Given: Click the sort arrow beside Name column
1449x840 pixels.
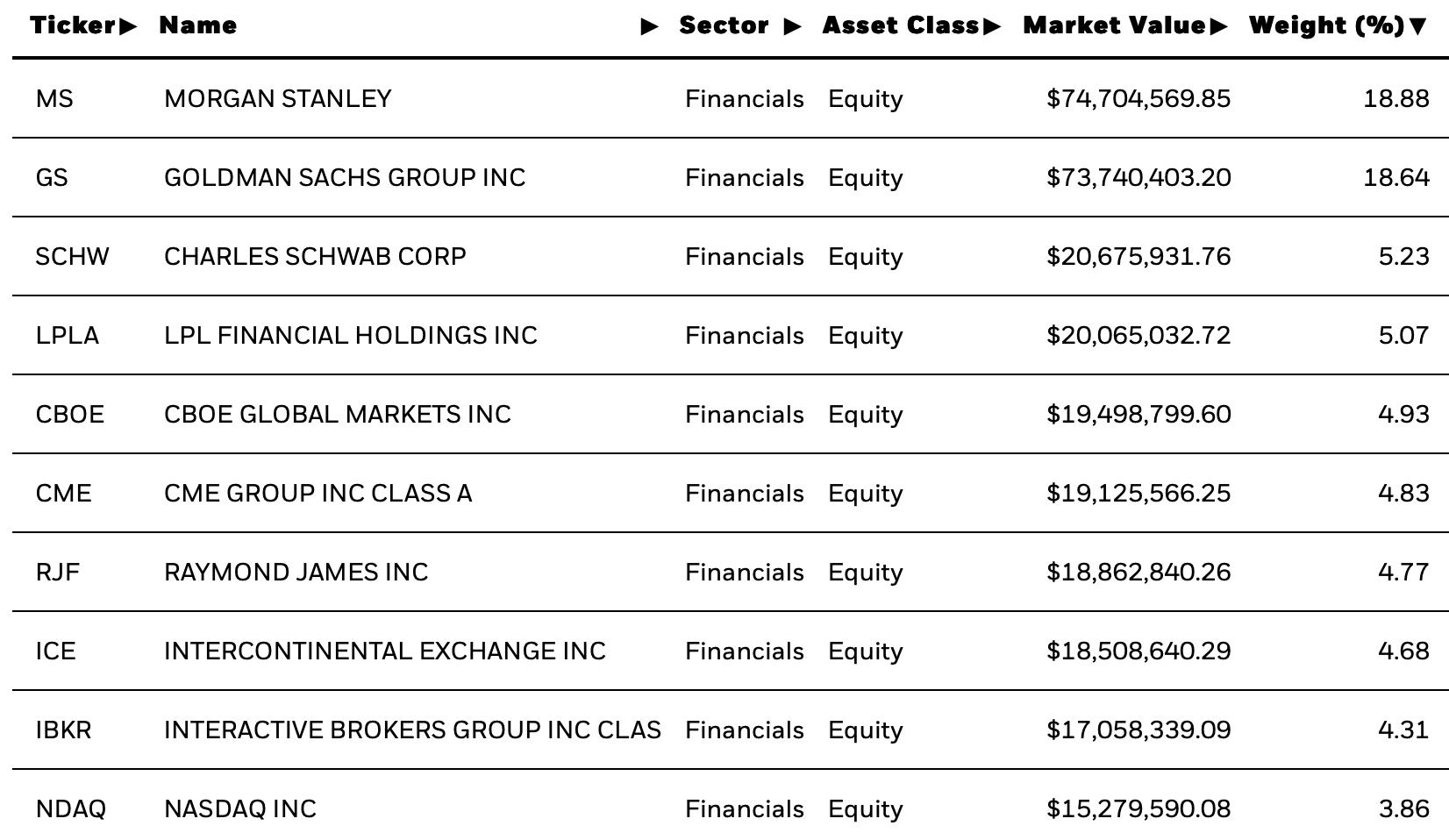Looking at the screenshot, I should pos(650,26).
